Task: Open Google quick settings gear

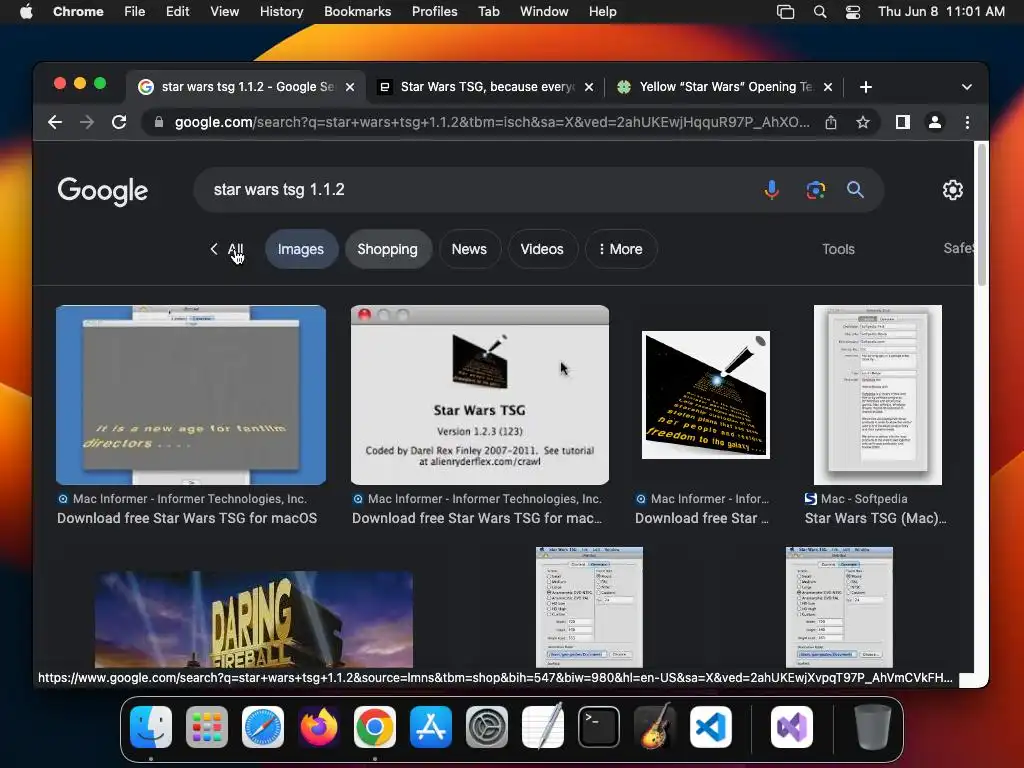Action: pos(952,189)
